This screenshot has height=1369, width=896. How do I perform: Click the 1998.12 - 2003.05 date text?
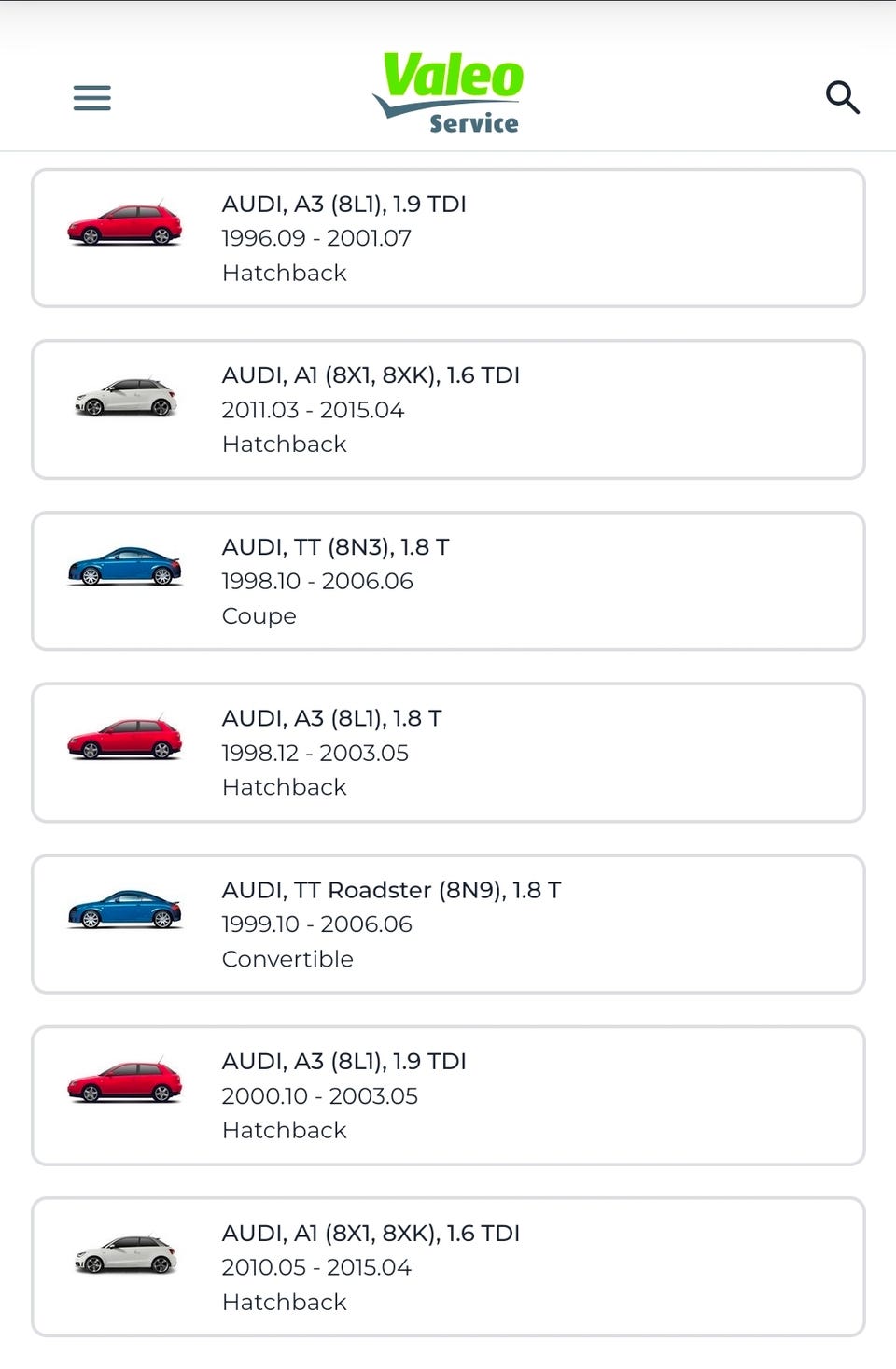(315, 753)
